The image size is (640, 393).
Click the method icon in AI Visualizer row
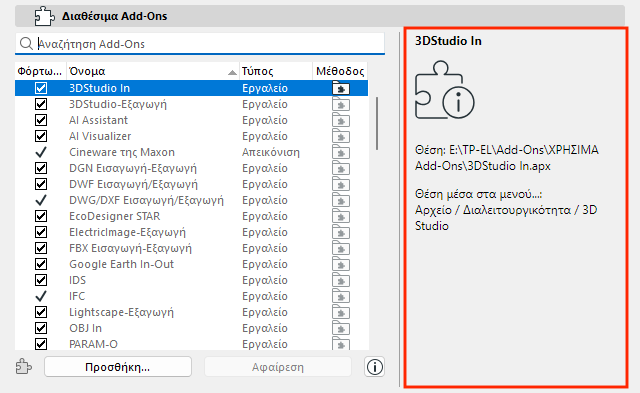[341, 136]
